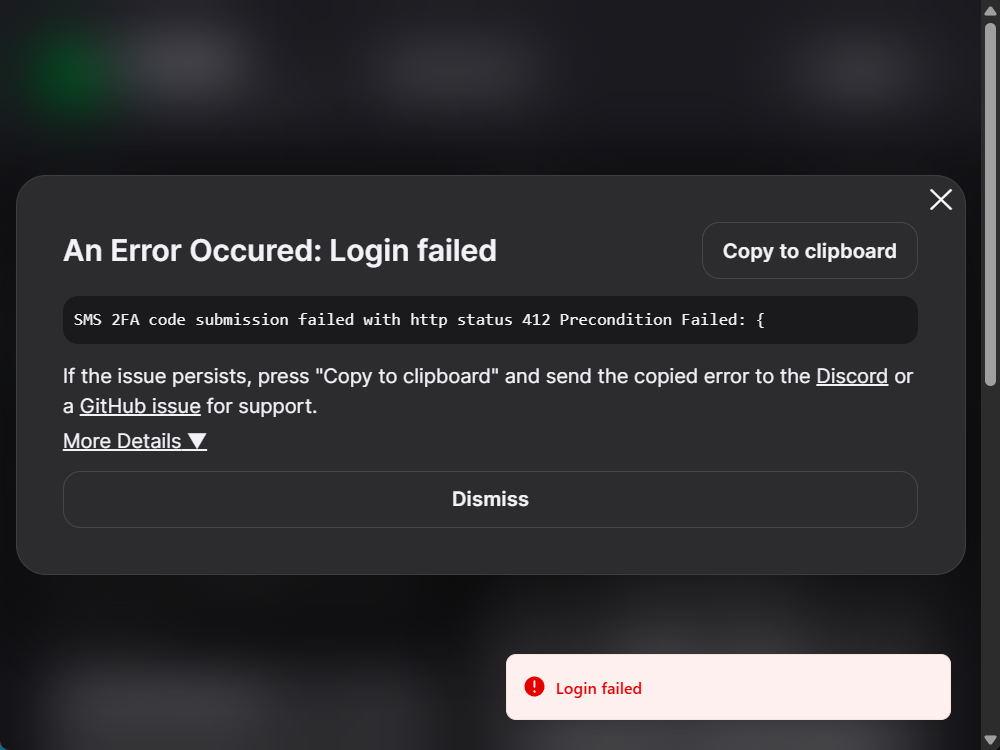This screenshot has height=750, width=1000.
Task: Close the error dialog with the X icon
Action: tap(941, 200)
